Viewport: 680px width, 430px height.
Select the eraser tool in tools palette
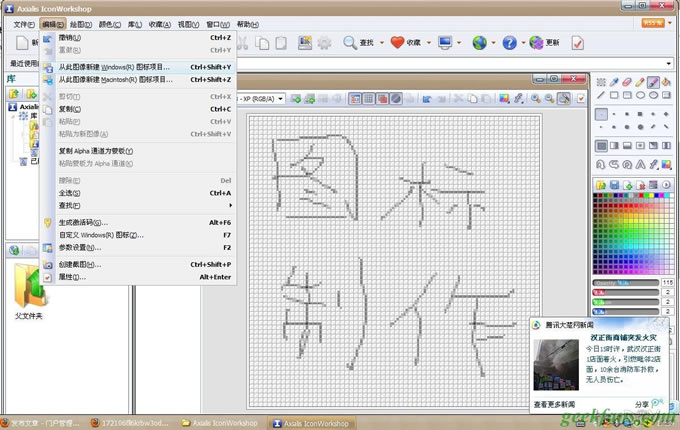click(626, 82)
